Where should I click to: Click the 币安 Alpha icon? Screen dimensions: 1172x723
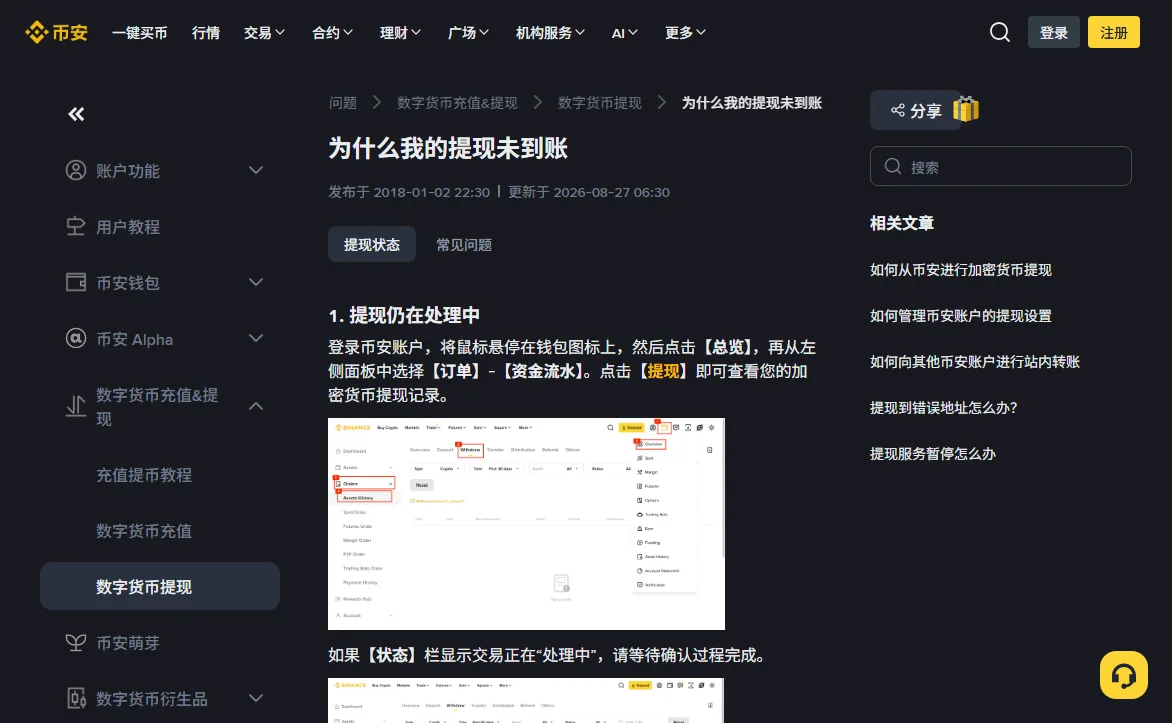(x=75, y=339)
